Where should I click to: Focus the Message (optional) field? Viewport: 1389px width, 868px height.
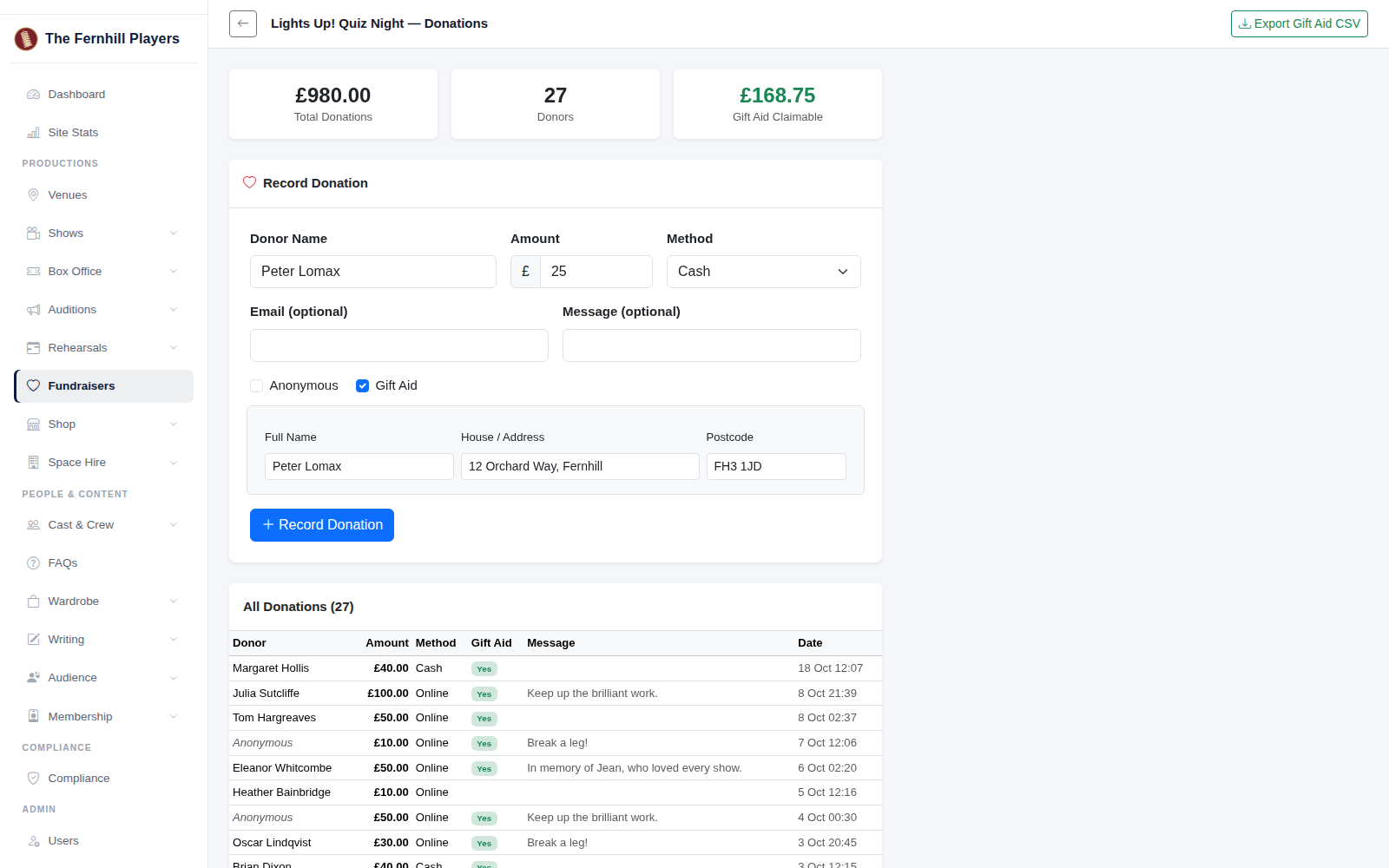pos(712,345)
